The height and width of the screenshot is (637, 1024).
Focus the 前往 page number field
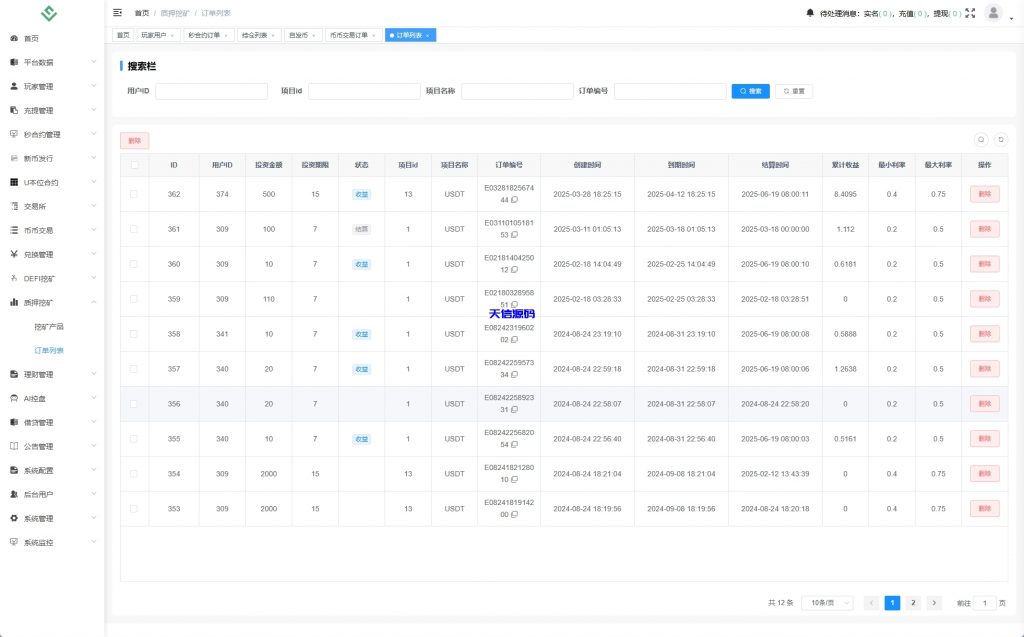(x=985, y=603)
